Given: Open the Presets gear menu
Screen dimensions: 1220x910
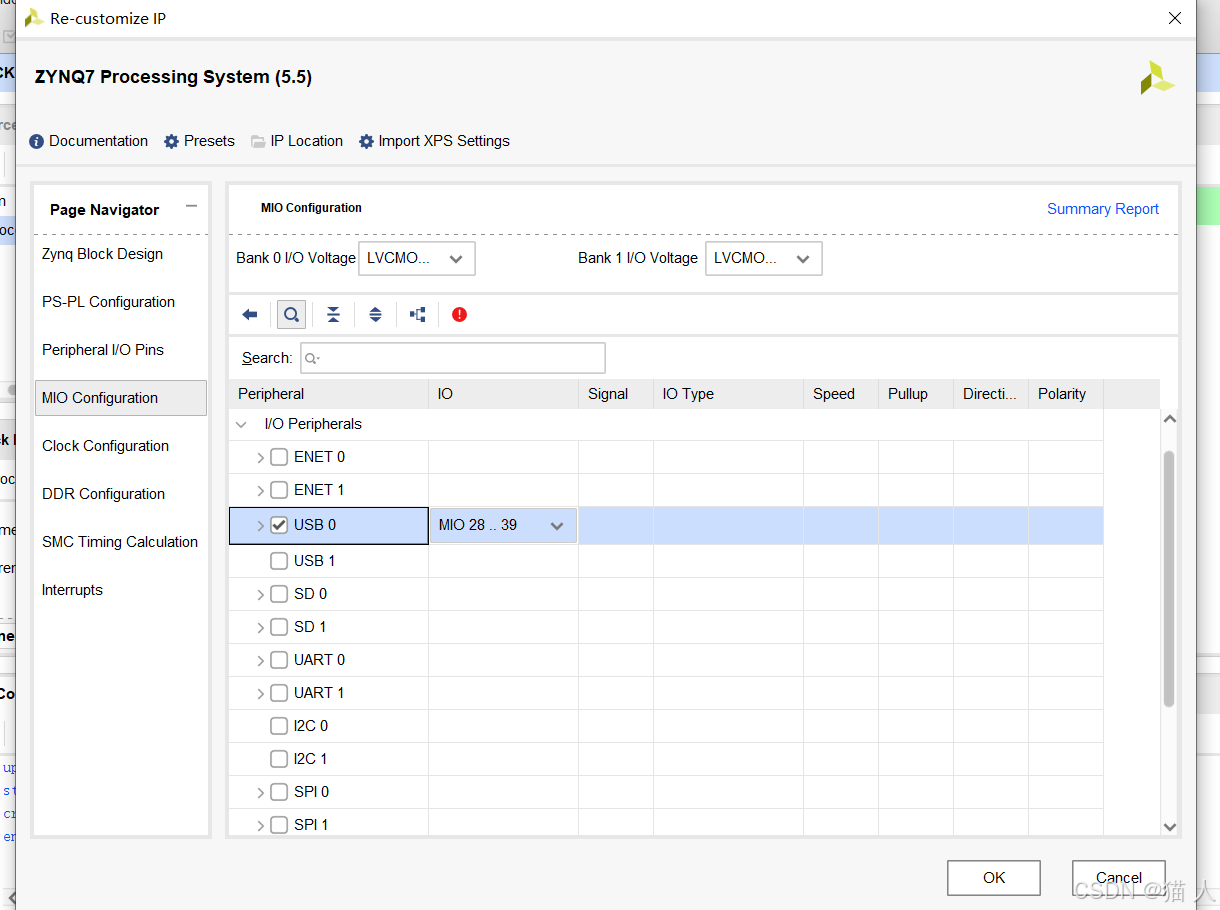Looking at the screenshot, I should pos(199,141).
